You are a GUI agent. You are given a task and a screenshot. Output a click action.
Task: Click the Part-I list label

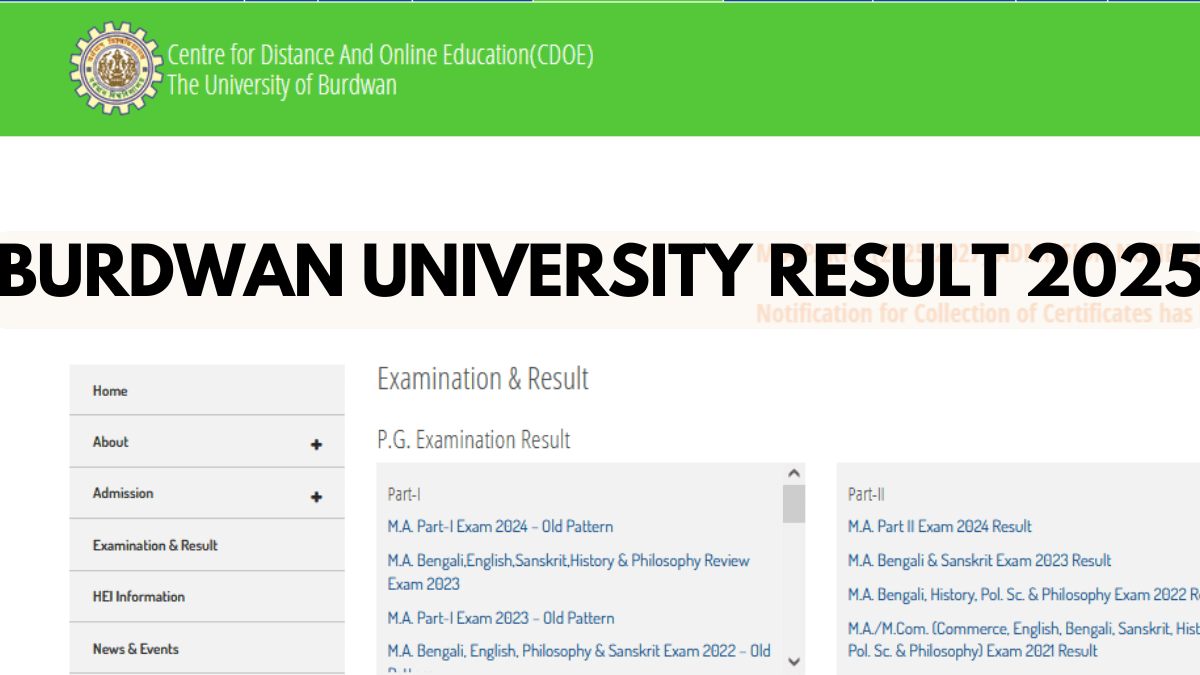404,494
